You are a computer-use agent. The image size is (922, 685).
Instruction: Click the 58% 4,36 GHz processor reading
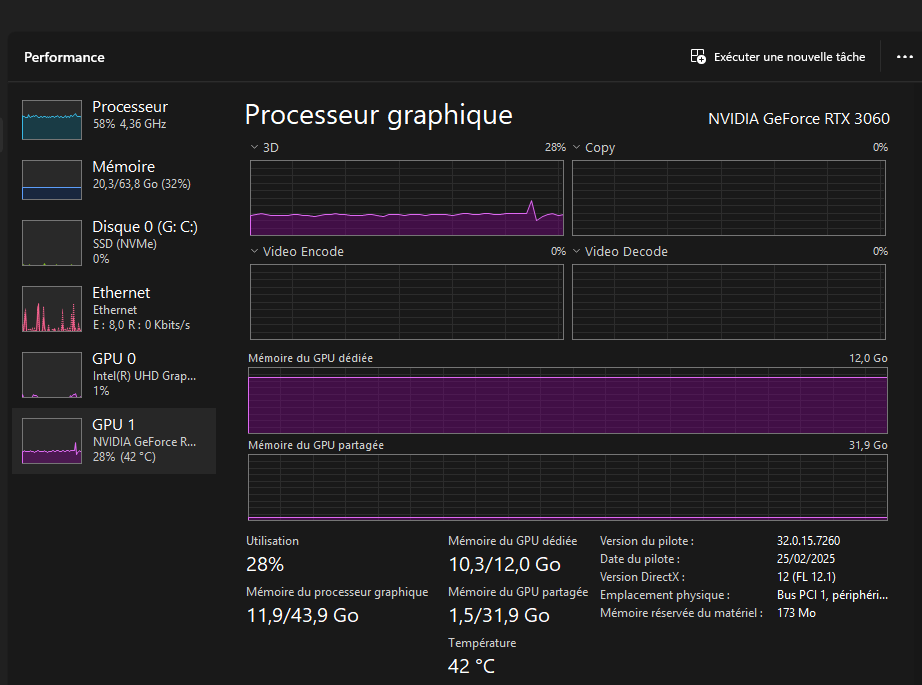click(x=129, y=124)
